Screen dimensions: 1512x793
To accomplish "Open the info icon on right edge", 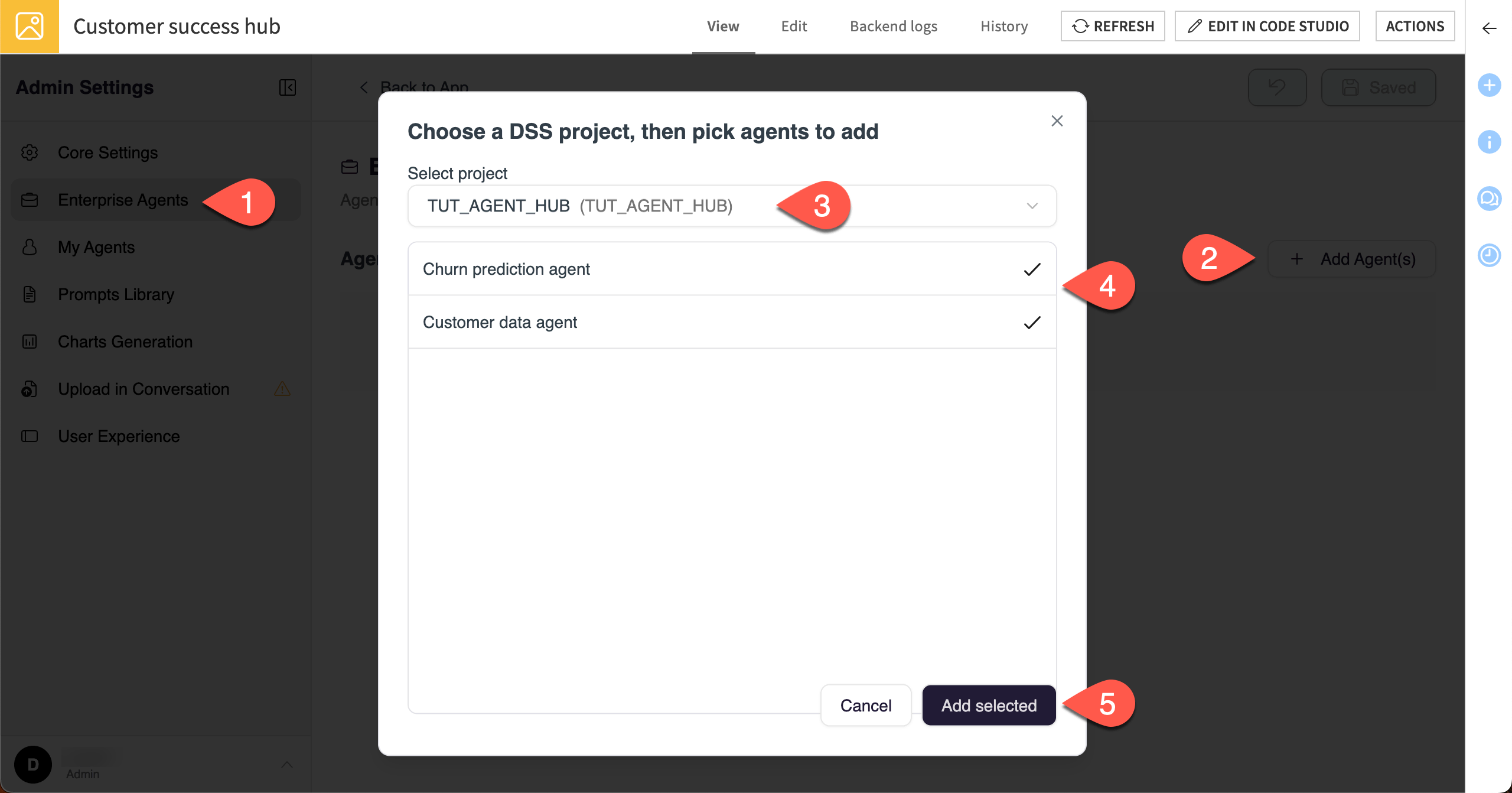I will (1490, 141).
